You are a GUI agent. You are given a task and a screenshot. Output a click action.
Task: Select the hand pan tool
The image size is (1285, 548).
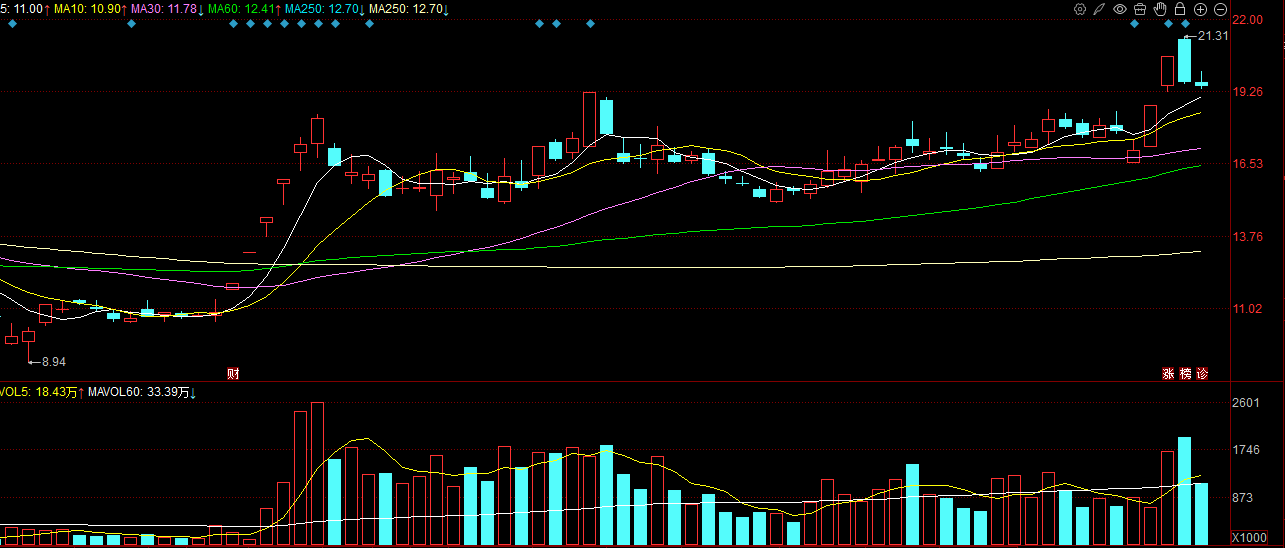(x=1160, y=9)
